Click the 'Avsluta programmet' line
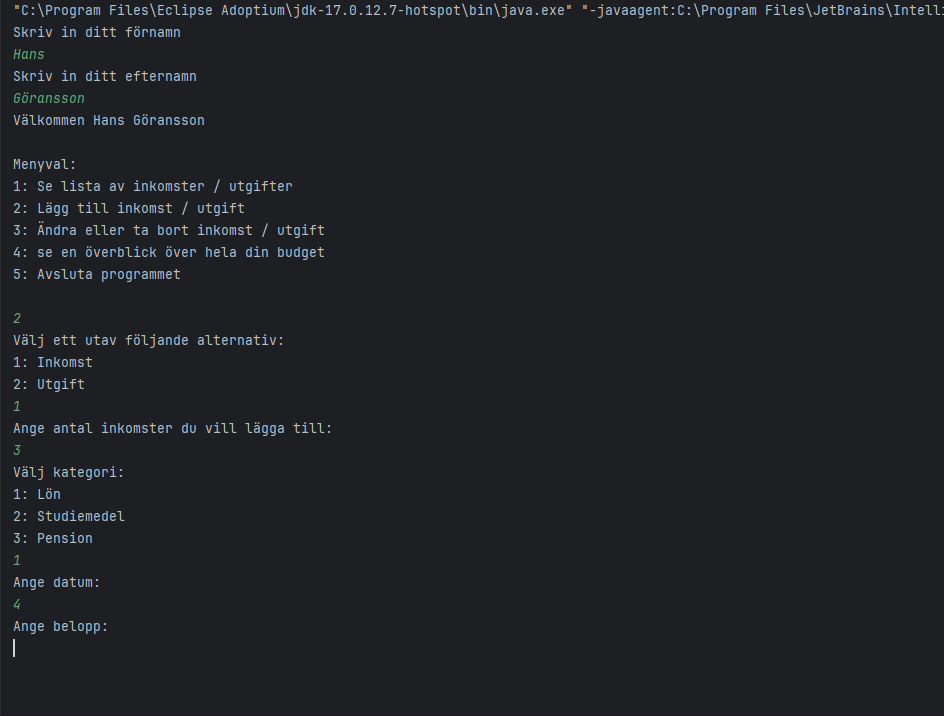 pos(97,275)
